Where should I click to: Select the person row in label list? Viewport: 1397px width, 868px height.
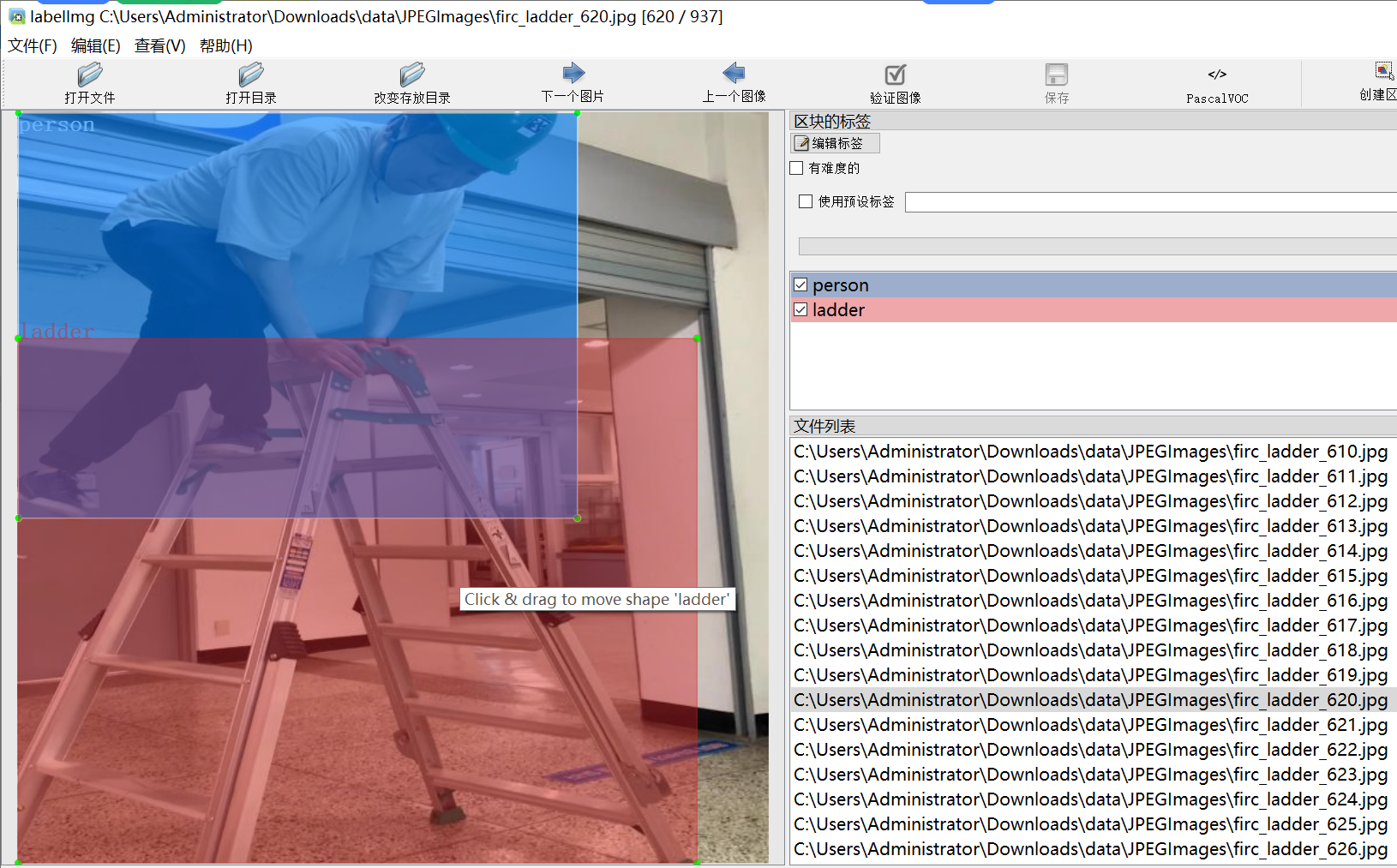click(x=1094, y=284)
